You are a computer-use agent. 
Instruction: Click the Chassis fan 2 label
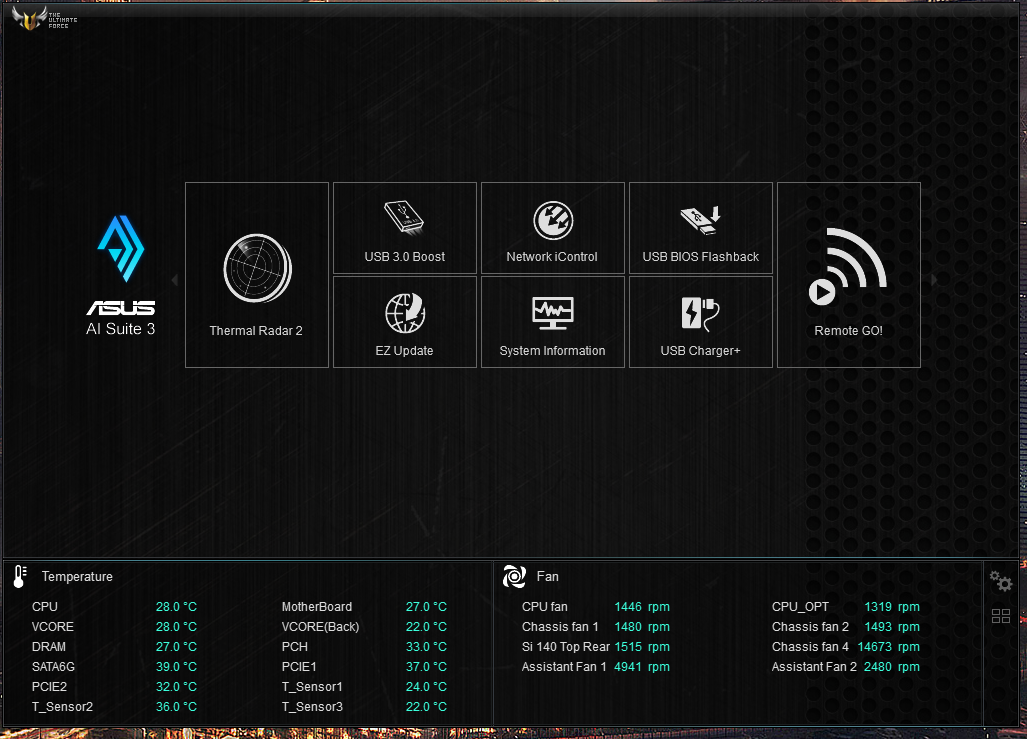tap(810, 627)
